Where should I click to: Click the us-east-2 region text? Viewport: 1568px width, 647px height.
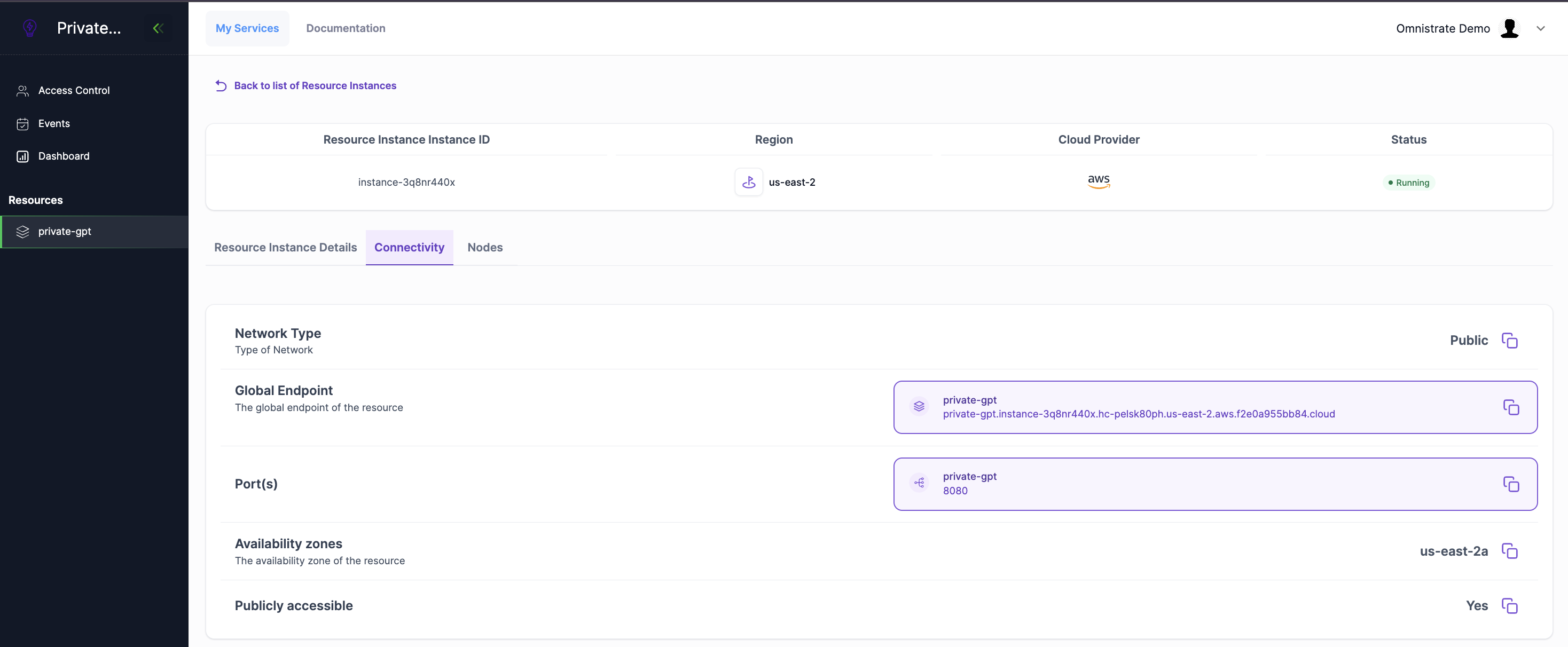pyautogui.click(x=791, y=182)
